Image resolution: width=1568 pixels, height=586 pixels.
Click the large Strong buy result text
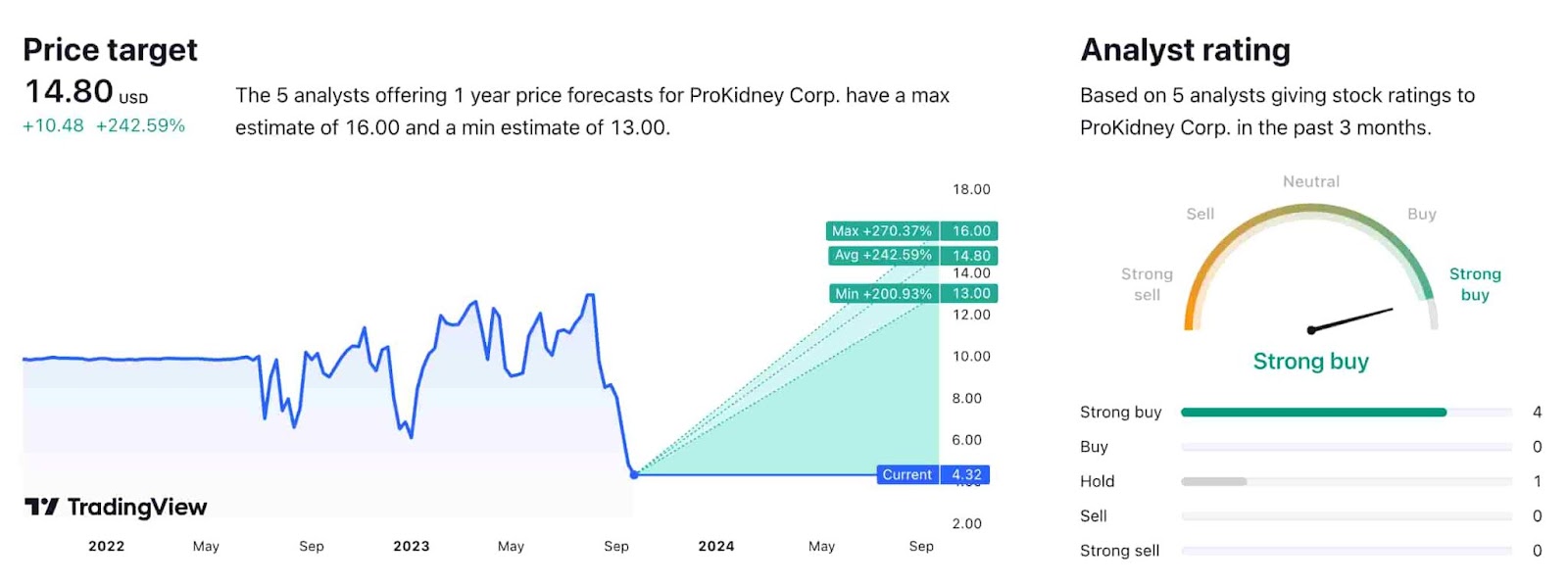click(1310, 362)
